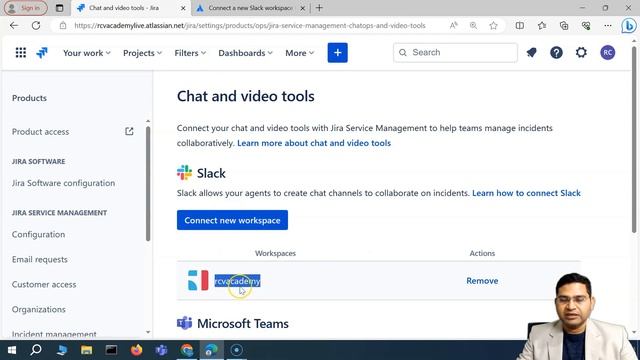Click the Jira logo home icon
Image resolution: width=640 pixels, height=360 pixels.
click(42, 53)
